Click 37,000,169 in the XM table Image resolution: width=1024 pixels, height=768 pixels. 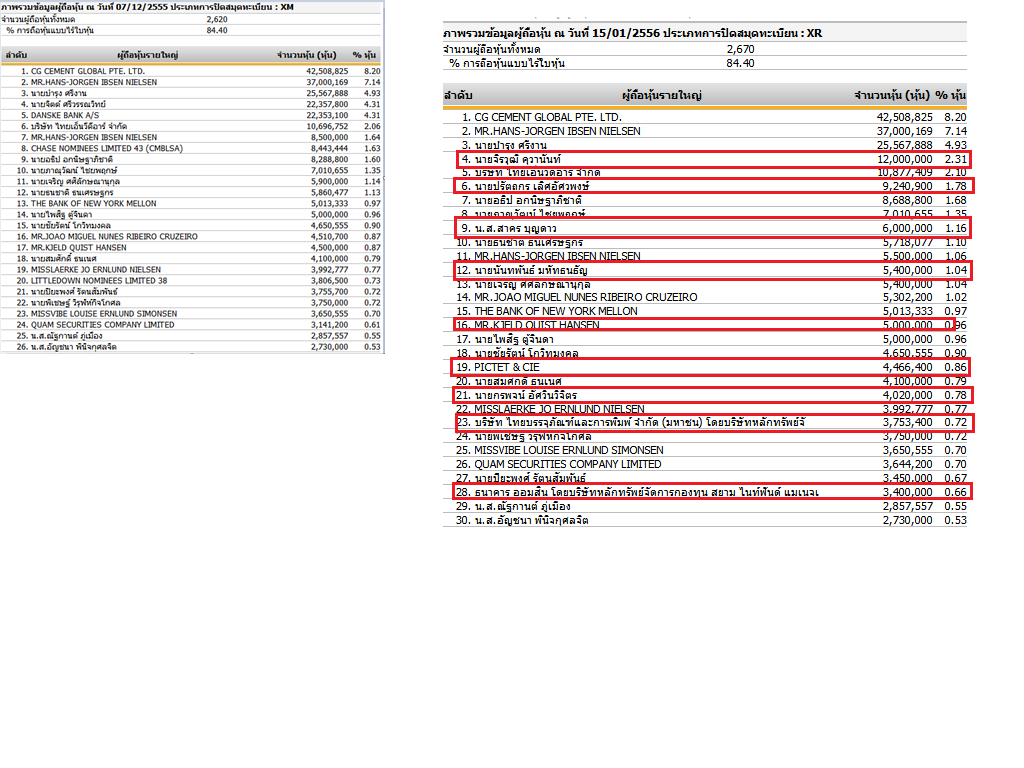click(x=327, y=82)
